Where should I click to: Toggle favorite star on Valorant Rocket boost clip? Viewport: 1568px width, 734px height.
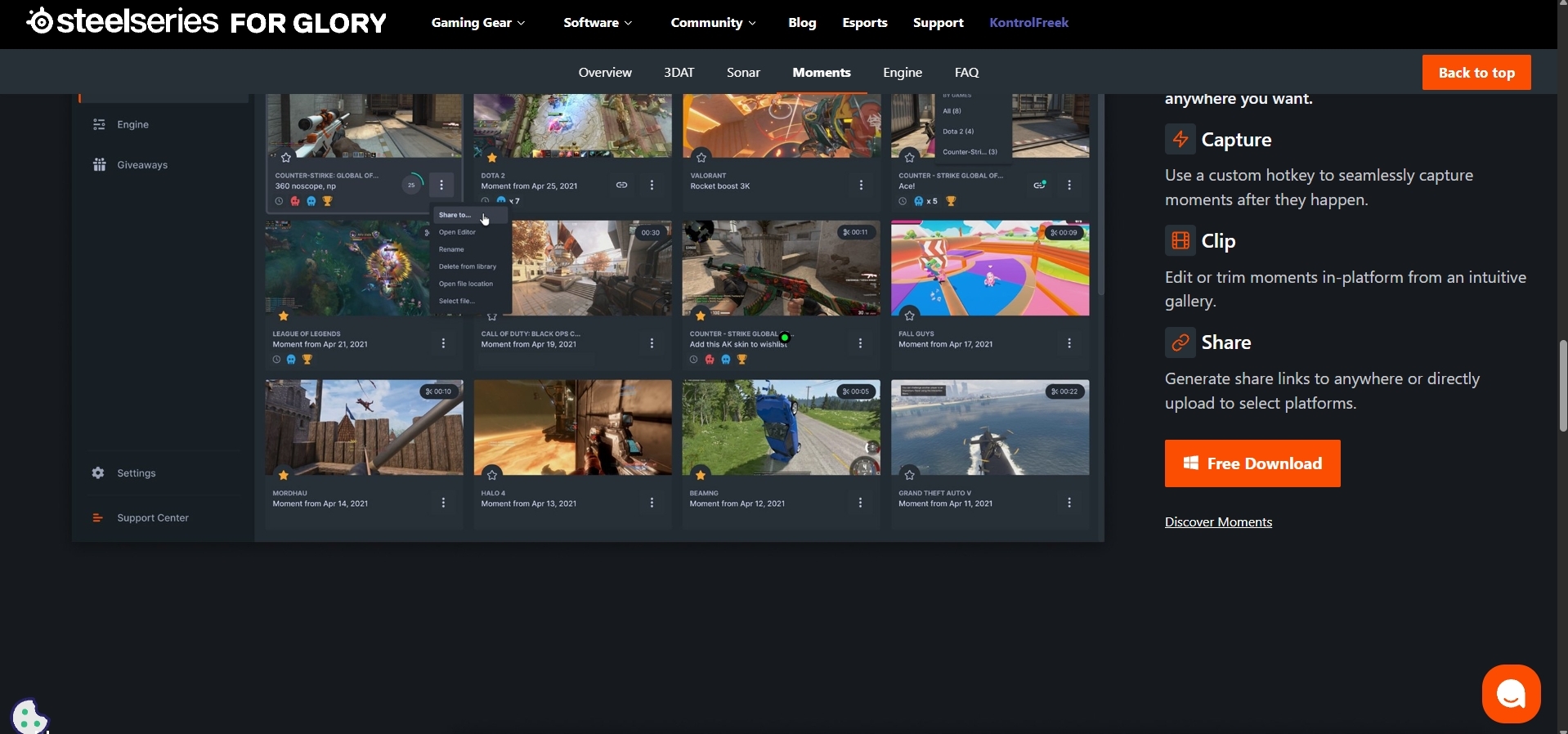[701, 156]
